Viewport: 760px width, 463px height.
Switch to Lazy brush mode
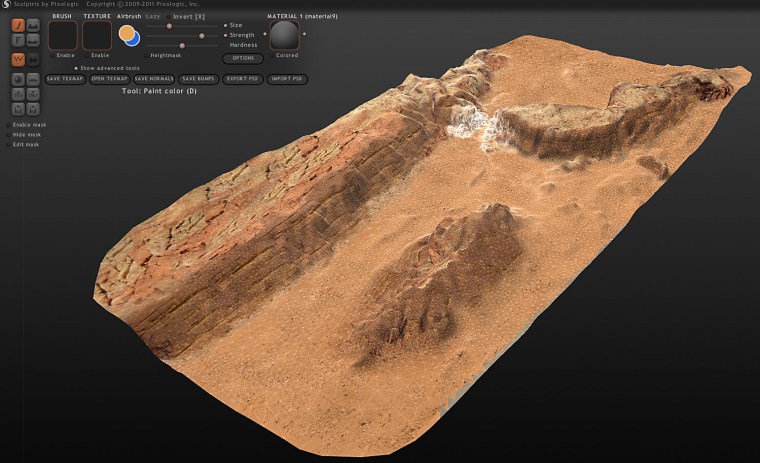153,17
